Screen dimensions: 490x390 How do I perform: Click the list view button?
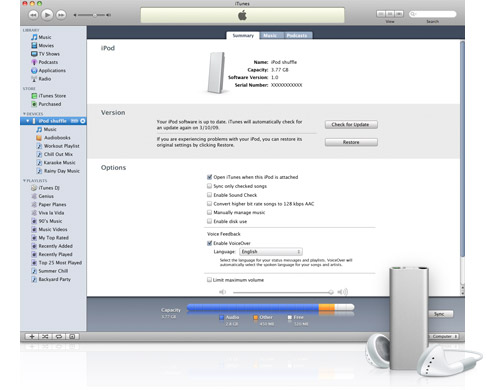381,14
